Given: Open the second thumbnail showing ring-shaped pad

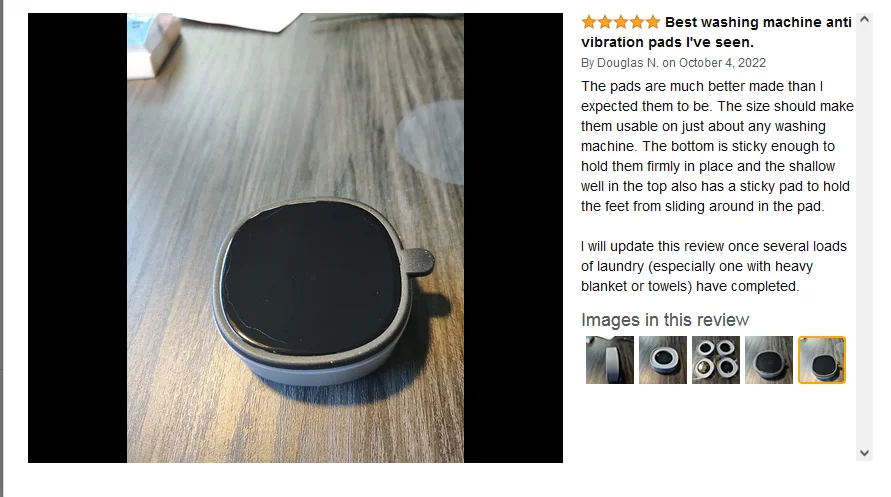Looking at the screenshot, I should [x=663, y=360].
